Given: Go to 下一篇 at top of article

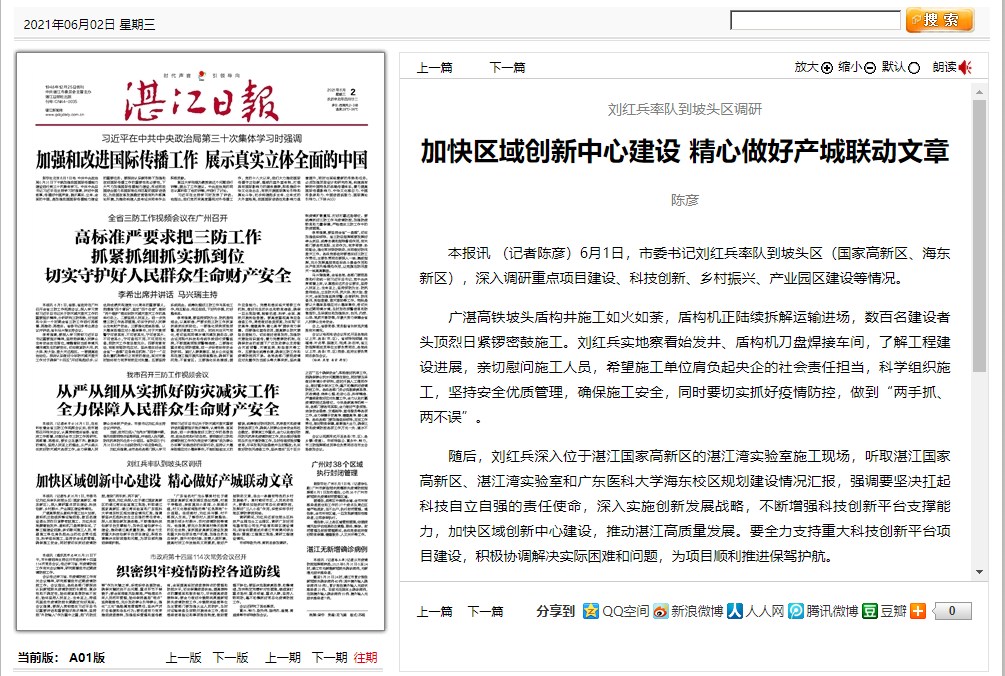Looking at the screenshot, I should coord(507,67).
